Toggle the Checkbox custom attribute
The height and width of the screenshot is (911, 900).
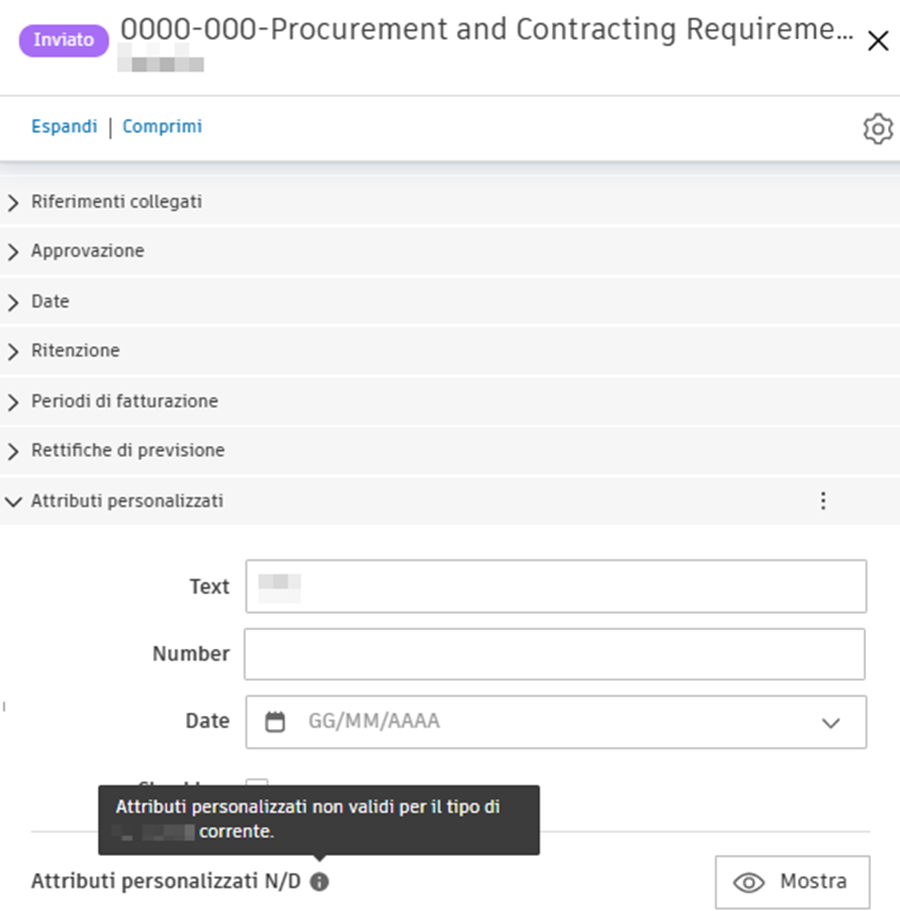tap(256, 787)
